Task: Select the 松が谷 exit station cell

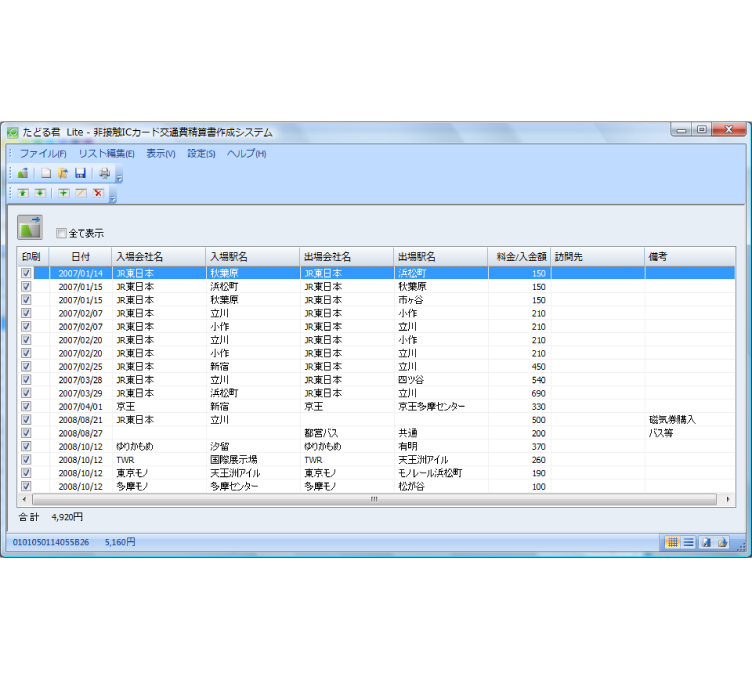Action: click(x=441, y=486)
